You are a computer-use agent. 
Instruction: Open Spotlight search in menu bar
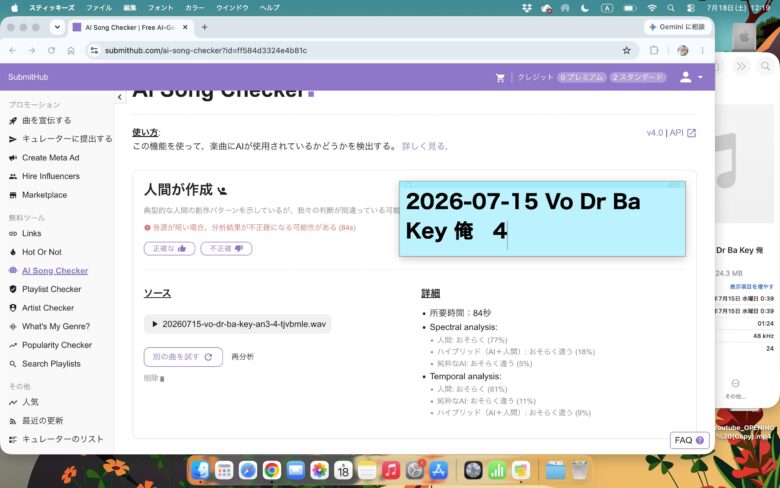pos(671,8)
